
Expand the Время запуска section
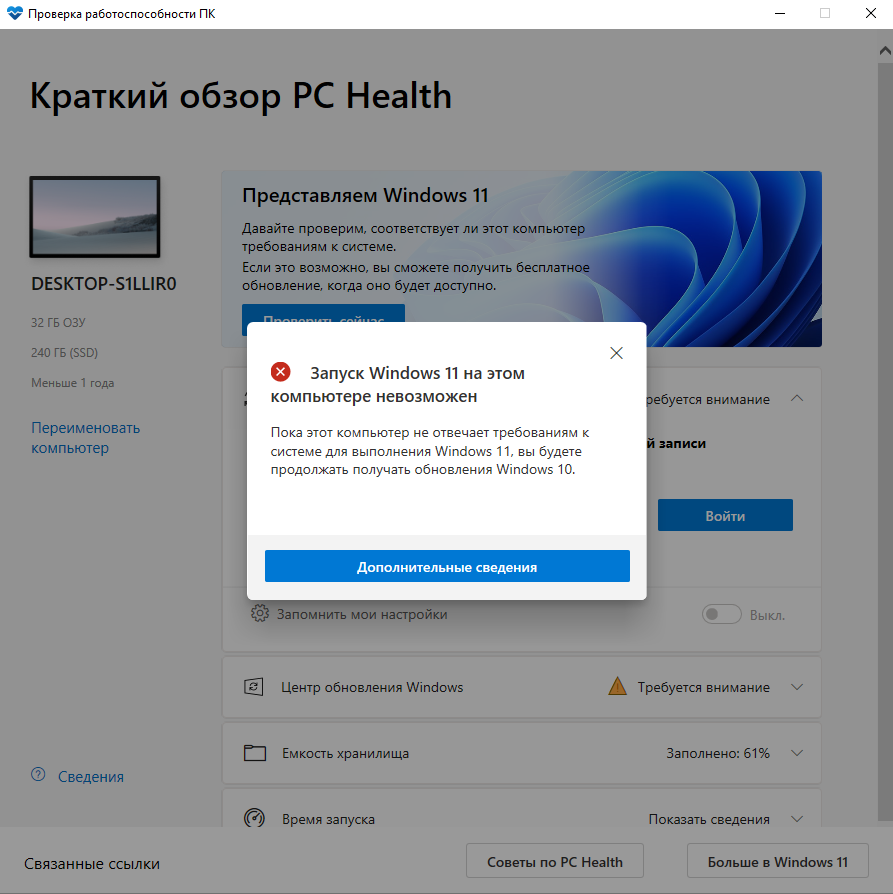tap(797, 819)
